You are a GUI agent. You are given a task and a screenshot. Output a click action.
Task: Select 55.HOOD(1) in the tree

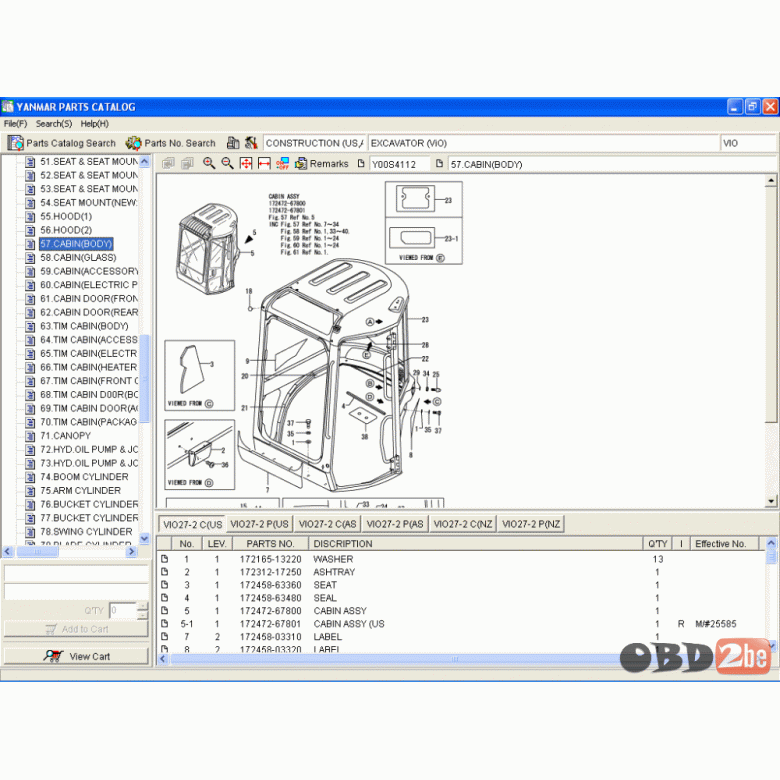66,216
